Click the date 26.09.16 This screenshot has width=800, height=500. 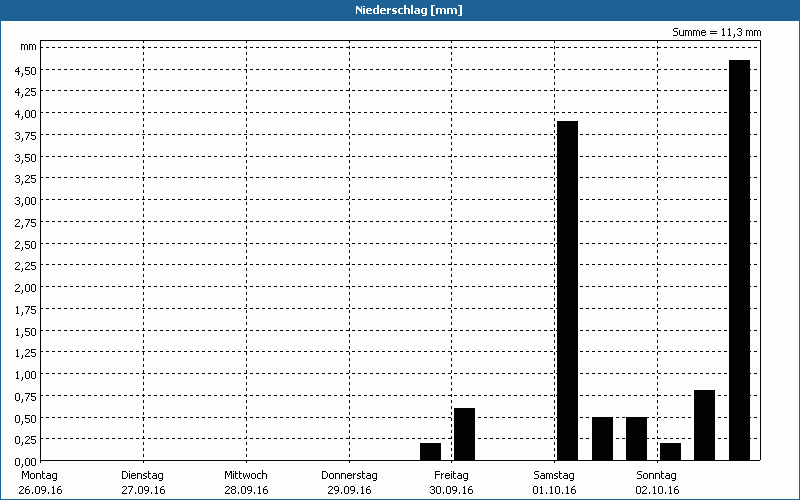pos(40,491)
